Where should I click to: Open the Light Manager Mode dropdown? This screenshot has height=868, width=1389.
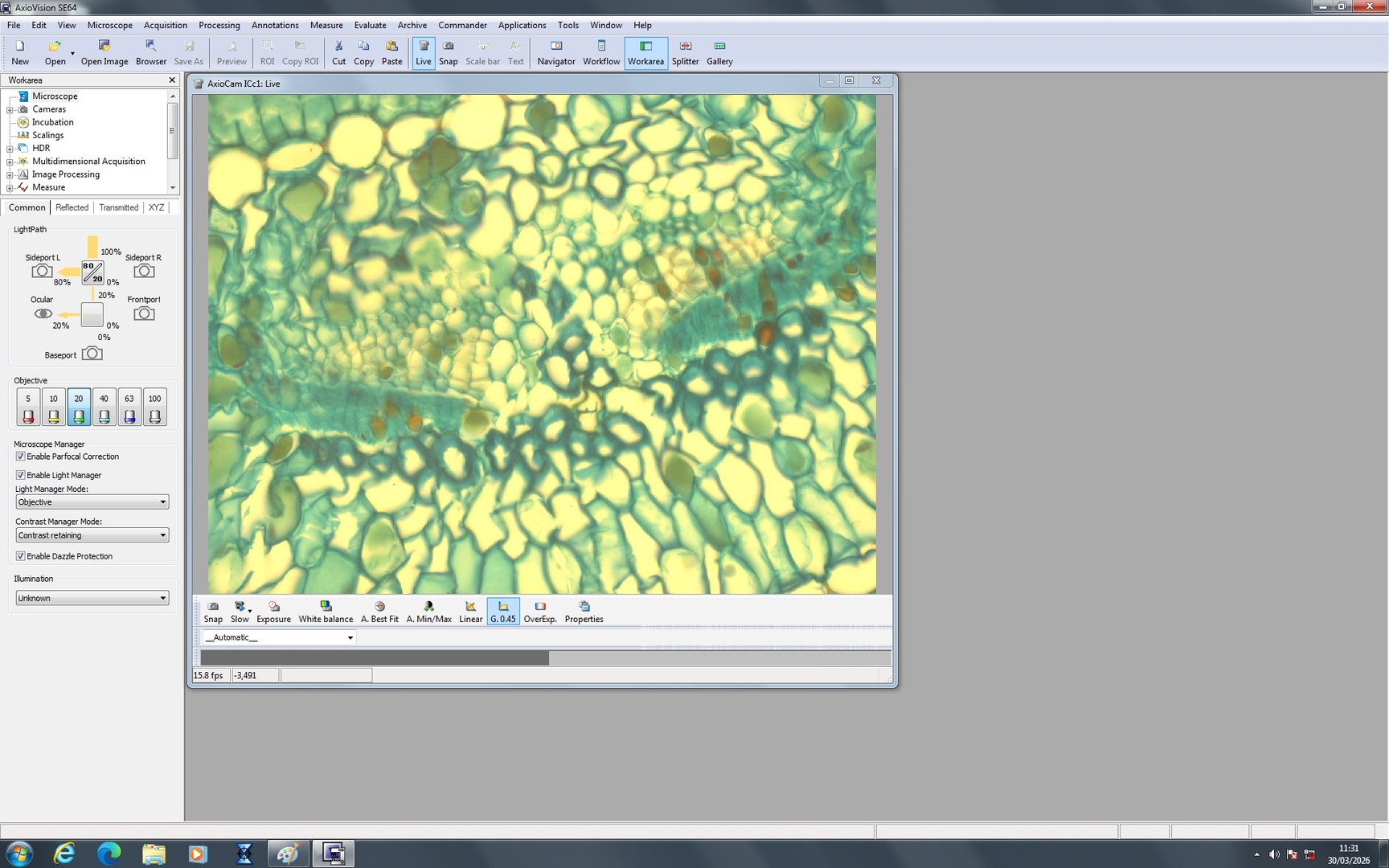click(164, 502)
